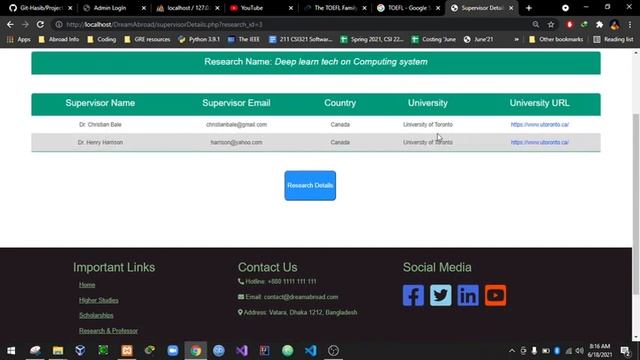Viewport: 640px width, 360px height.
Task: Open the Research & Professor footer link
Action: (108, 331)
